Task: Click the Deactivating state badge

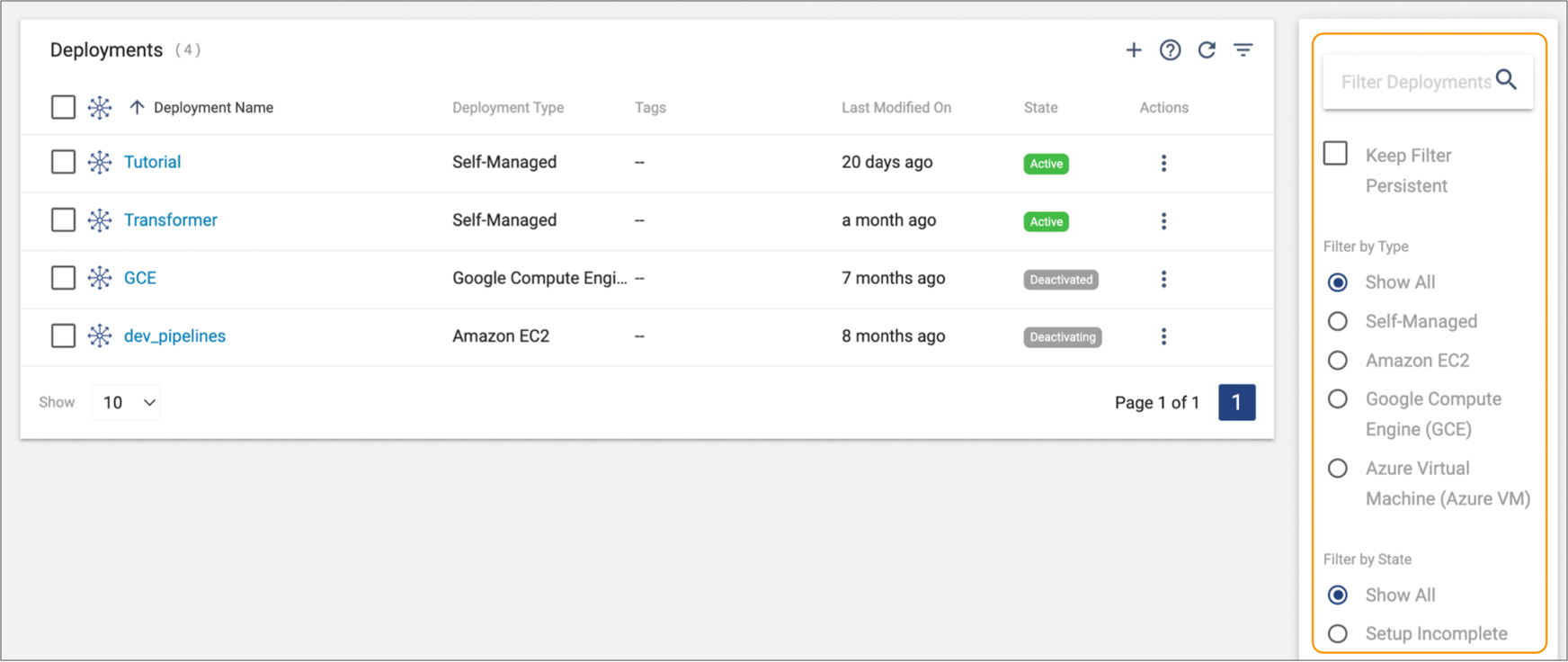Action: [1063, 337]
